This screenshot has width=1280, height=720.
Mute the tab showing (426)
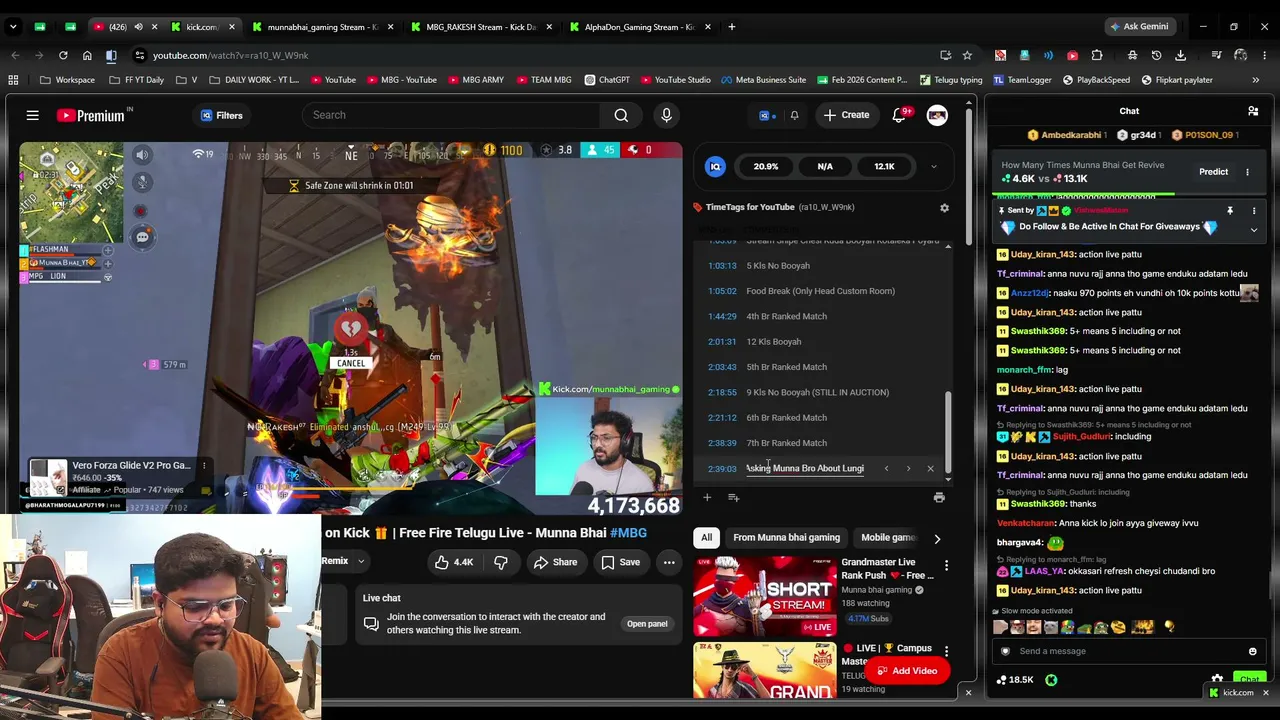coord(138,27)
